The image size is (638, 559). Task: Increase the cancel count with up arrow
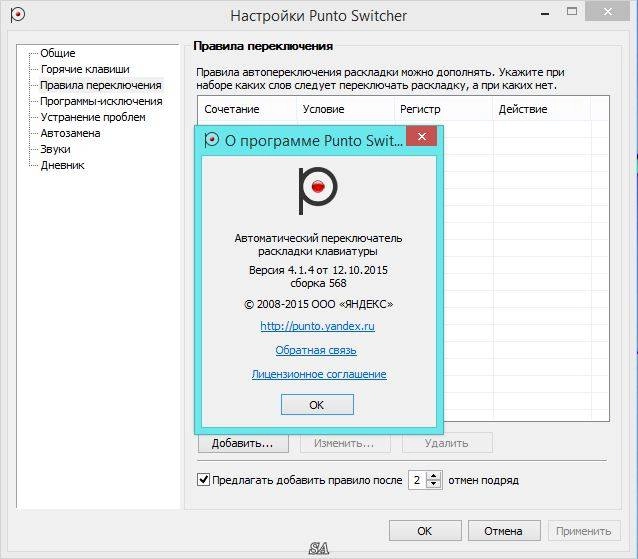point(434,476)
